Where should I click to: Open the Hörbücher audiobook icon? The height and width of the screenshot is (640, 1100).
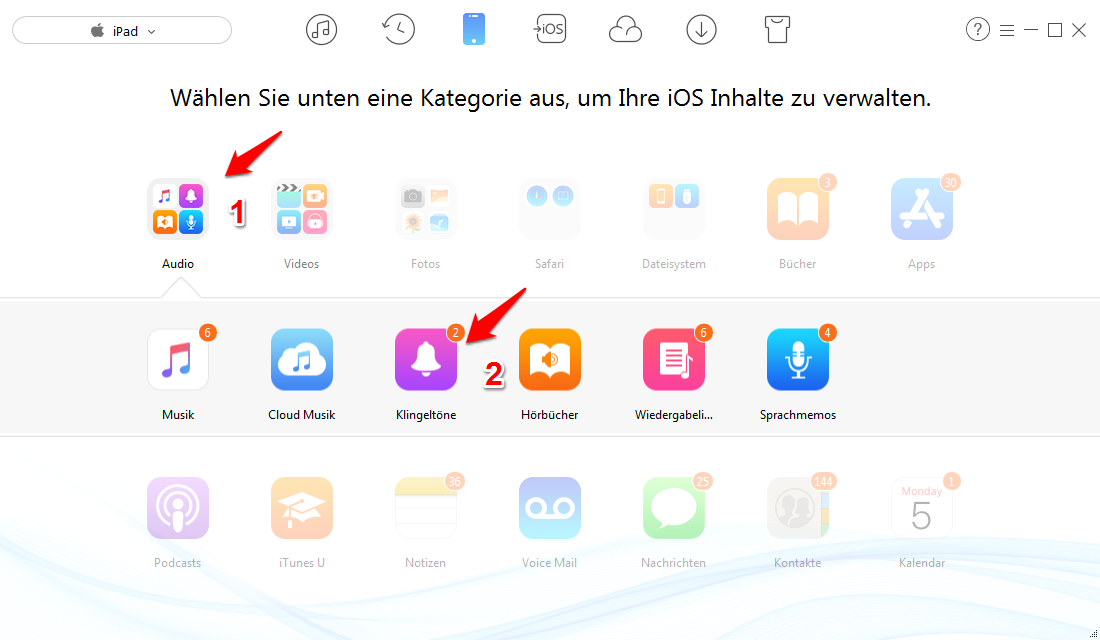coord(550,359)
